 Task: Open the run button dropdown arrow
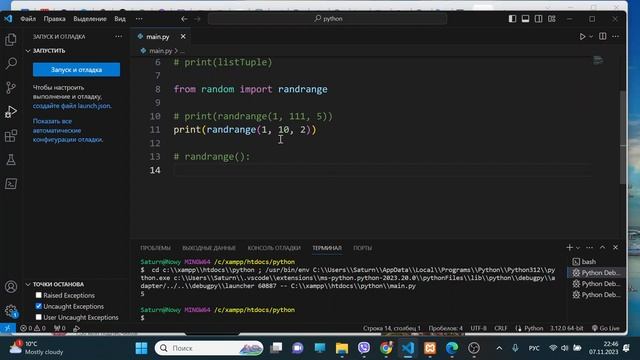(591, 37)
